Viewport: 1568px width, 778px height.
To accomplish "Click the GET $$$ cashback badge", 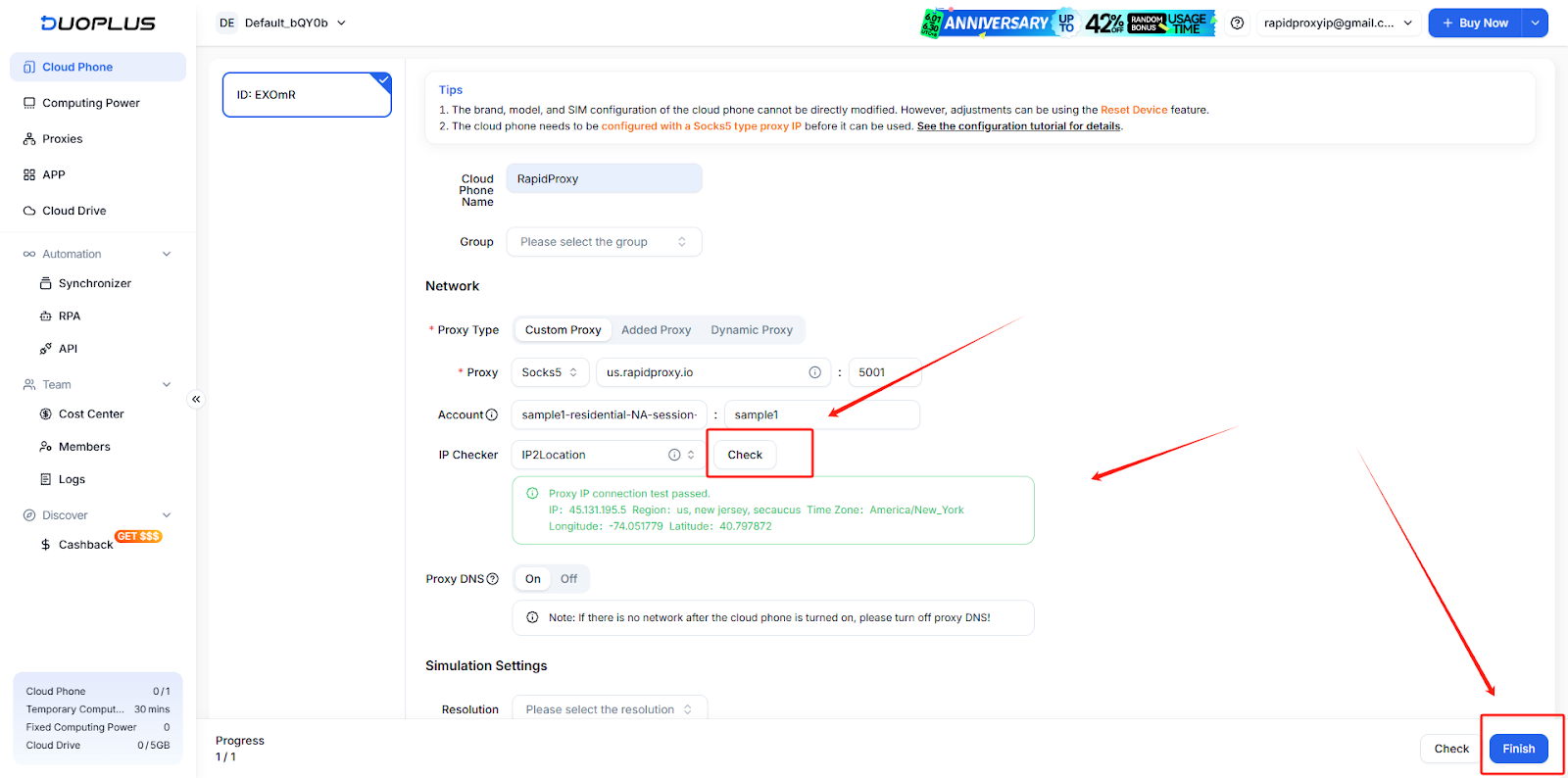I will point(138,536).
